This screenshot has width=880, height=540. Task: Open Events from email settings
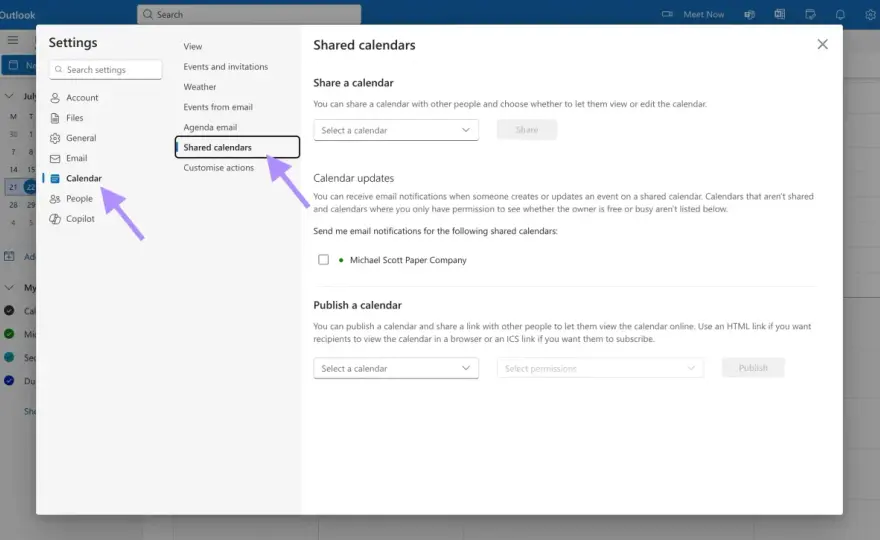(x=218, y=107)
